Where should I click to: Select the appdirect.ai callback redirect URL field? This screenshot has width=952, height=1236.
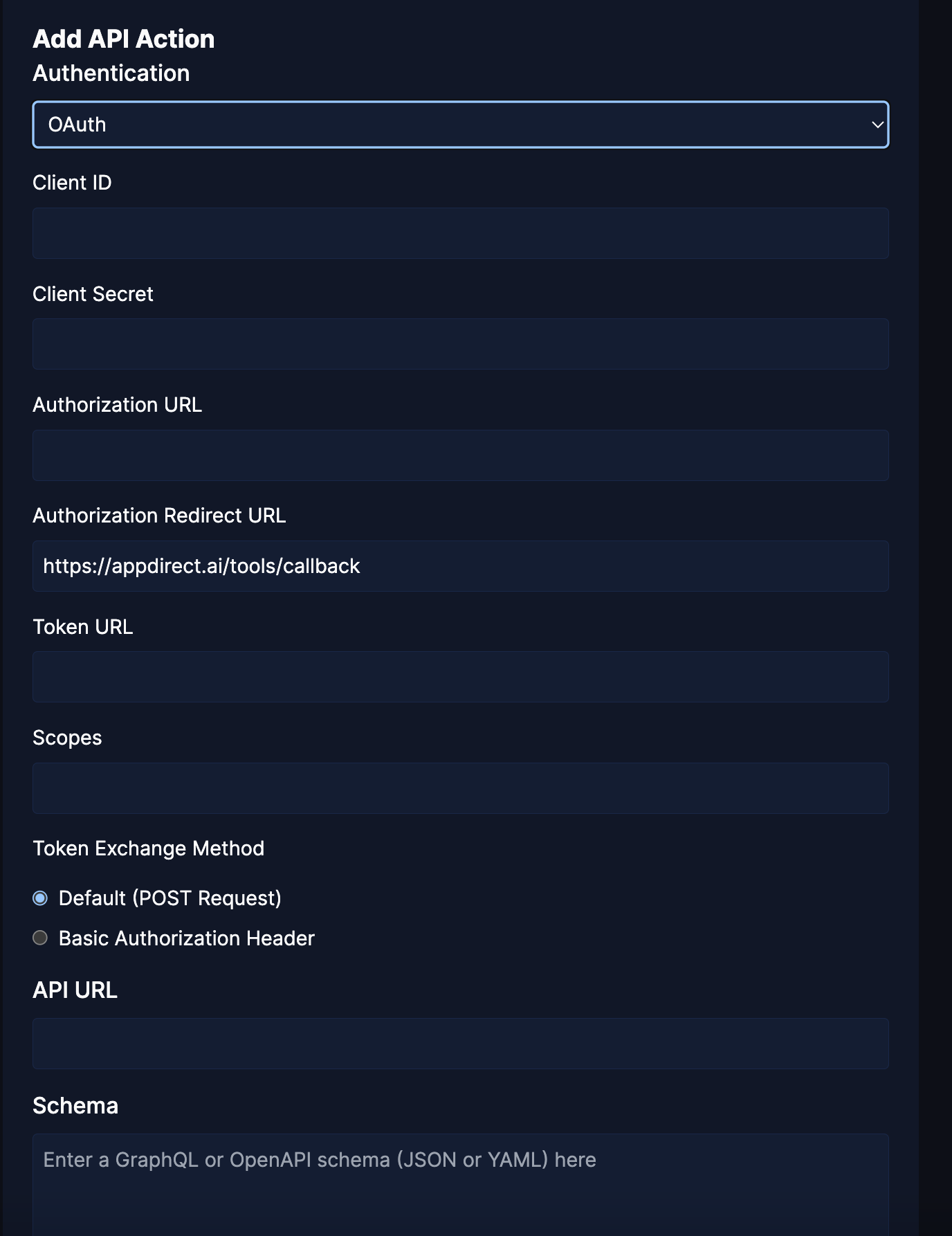(x=461, y=566)
